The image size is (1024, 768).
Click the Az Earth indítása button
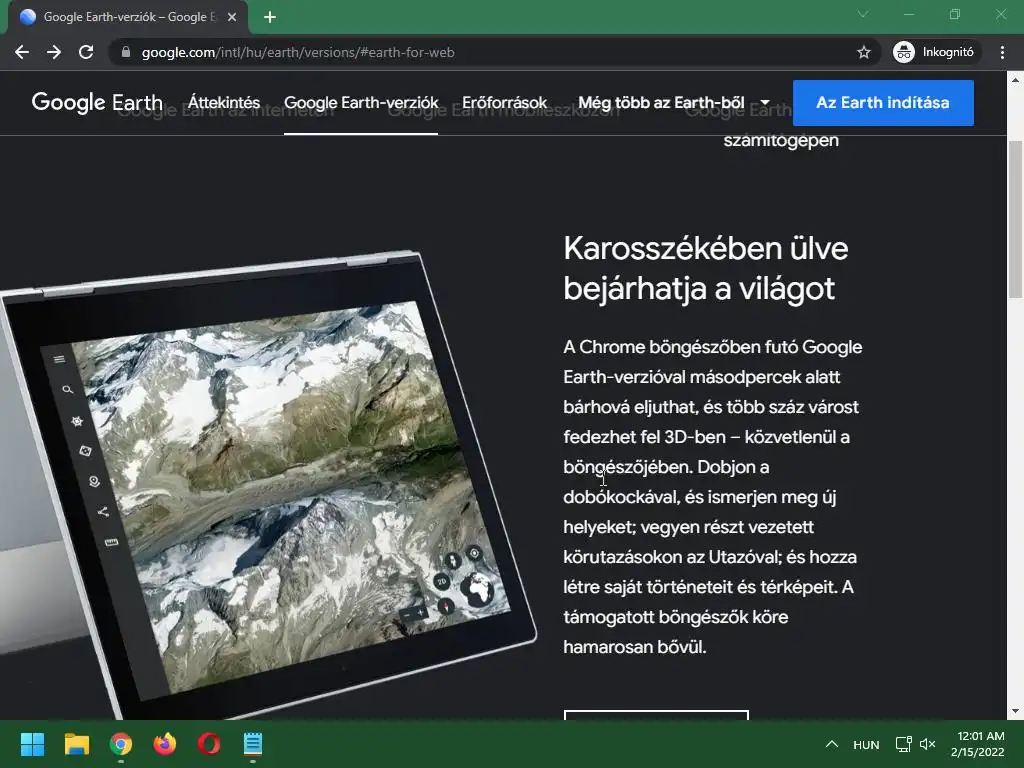tap(883, 103)
